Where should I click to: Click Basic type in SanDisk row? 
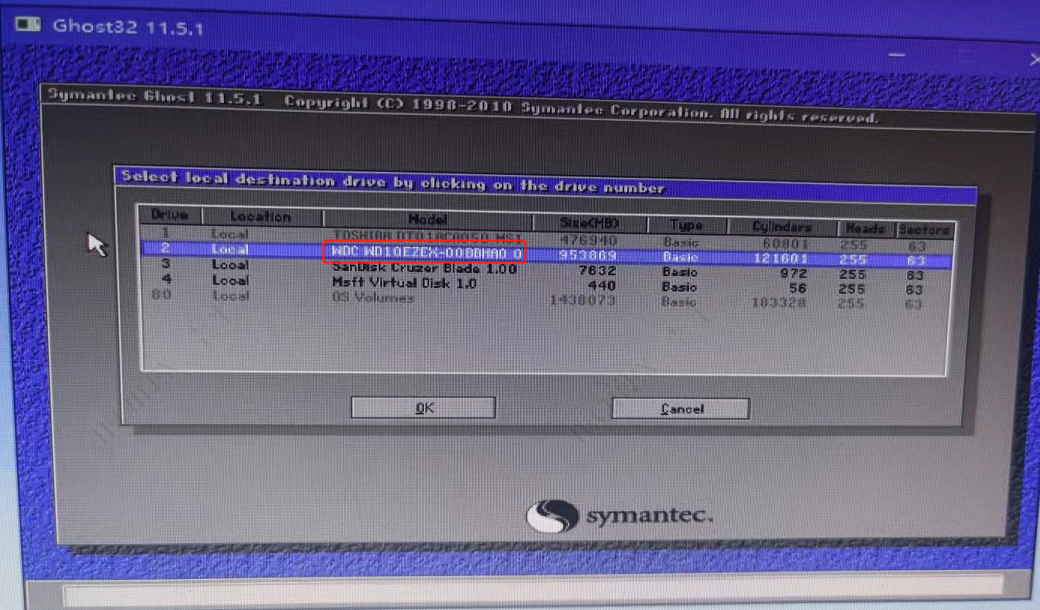pyautogui.click(x=679, y=272)
